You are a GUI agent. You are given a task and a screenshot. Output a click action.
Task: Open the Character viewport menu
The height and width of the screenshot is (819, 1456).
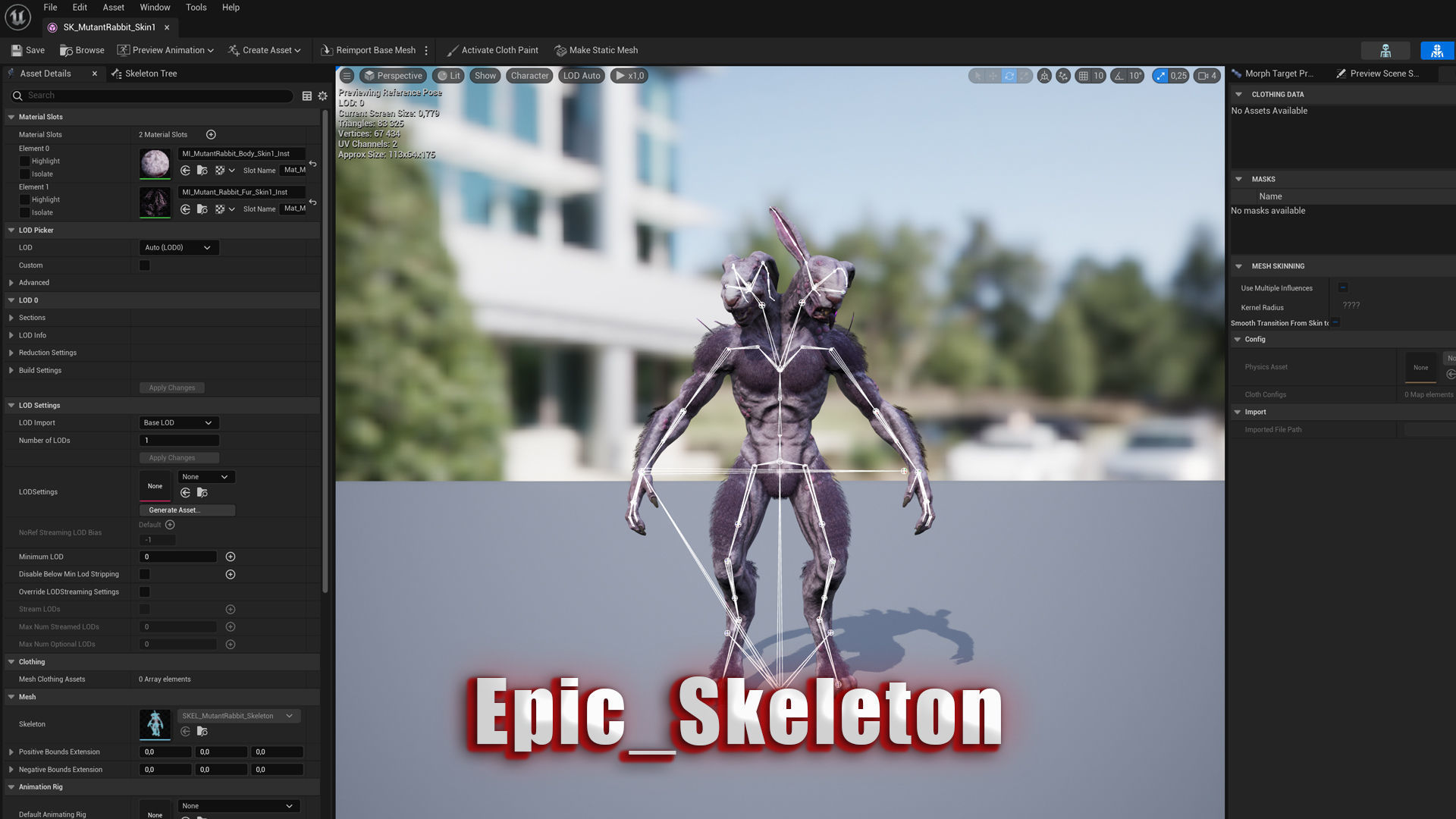tap(529, 76)
